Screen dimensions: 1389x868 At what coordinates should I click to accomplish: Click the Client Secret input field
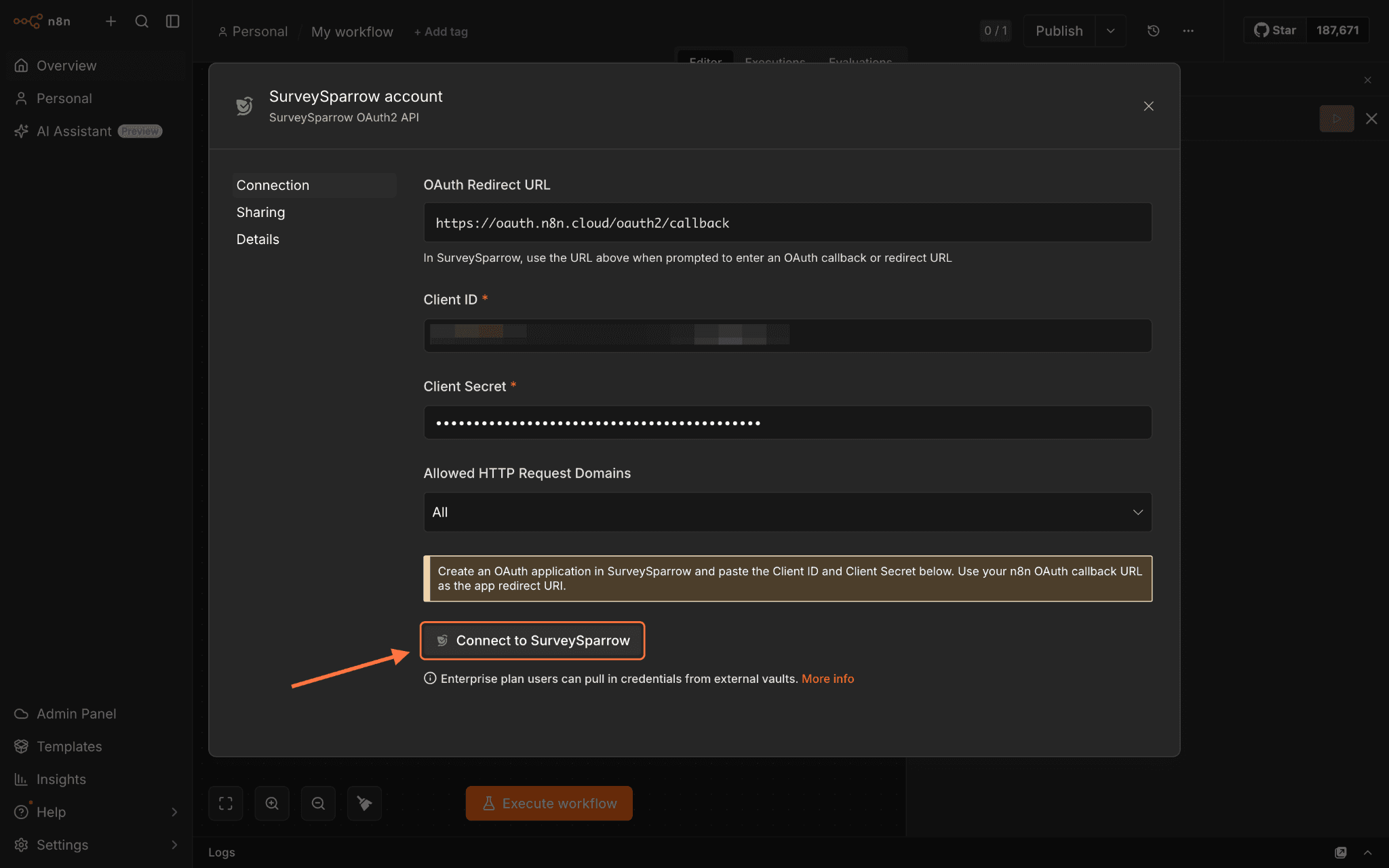coord(787,422)
